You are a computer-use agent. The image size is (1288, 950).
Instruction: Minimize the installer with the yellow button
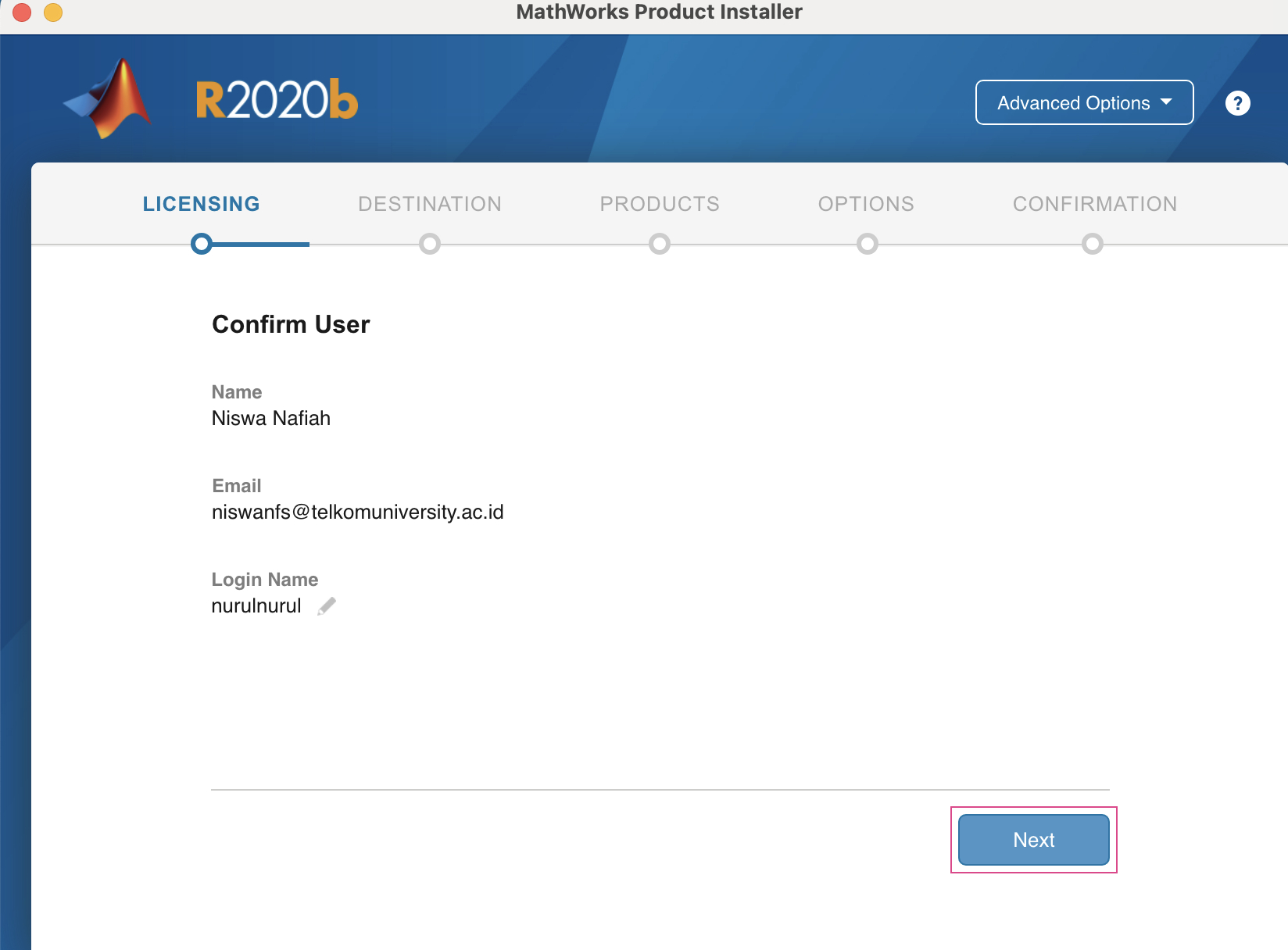[53, 12]
